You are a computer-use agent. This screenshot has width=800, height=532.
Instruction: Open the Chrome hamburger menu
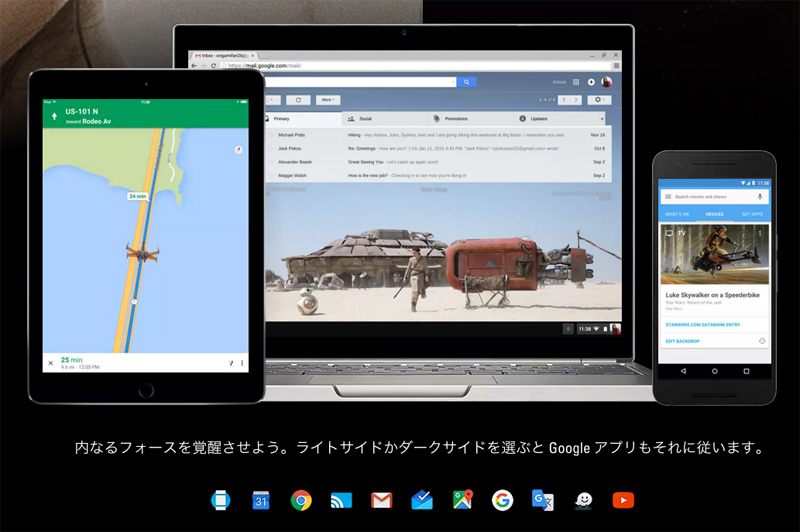coord(616,66)
